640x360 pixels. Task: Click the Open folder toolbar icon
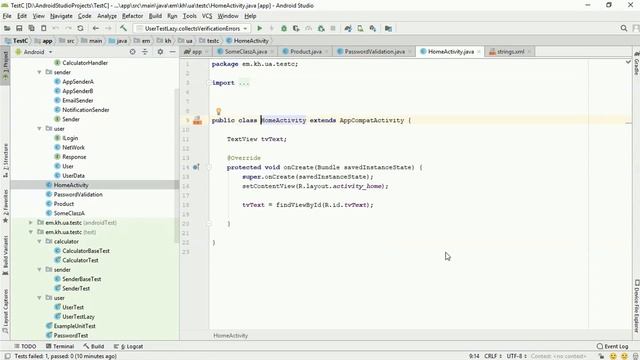coord(7,29)
